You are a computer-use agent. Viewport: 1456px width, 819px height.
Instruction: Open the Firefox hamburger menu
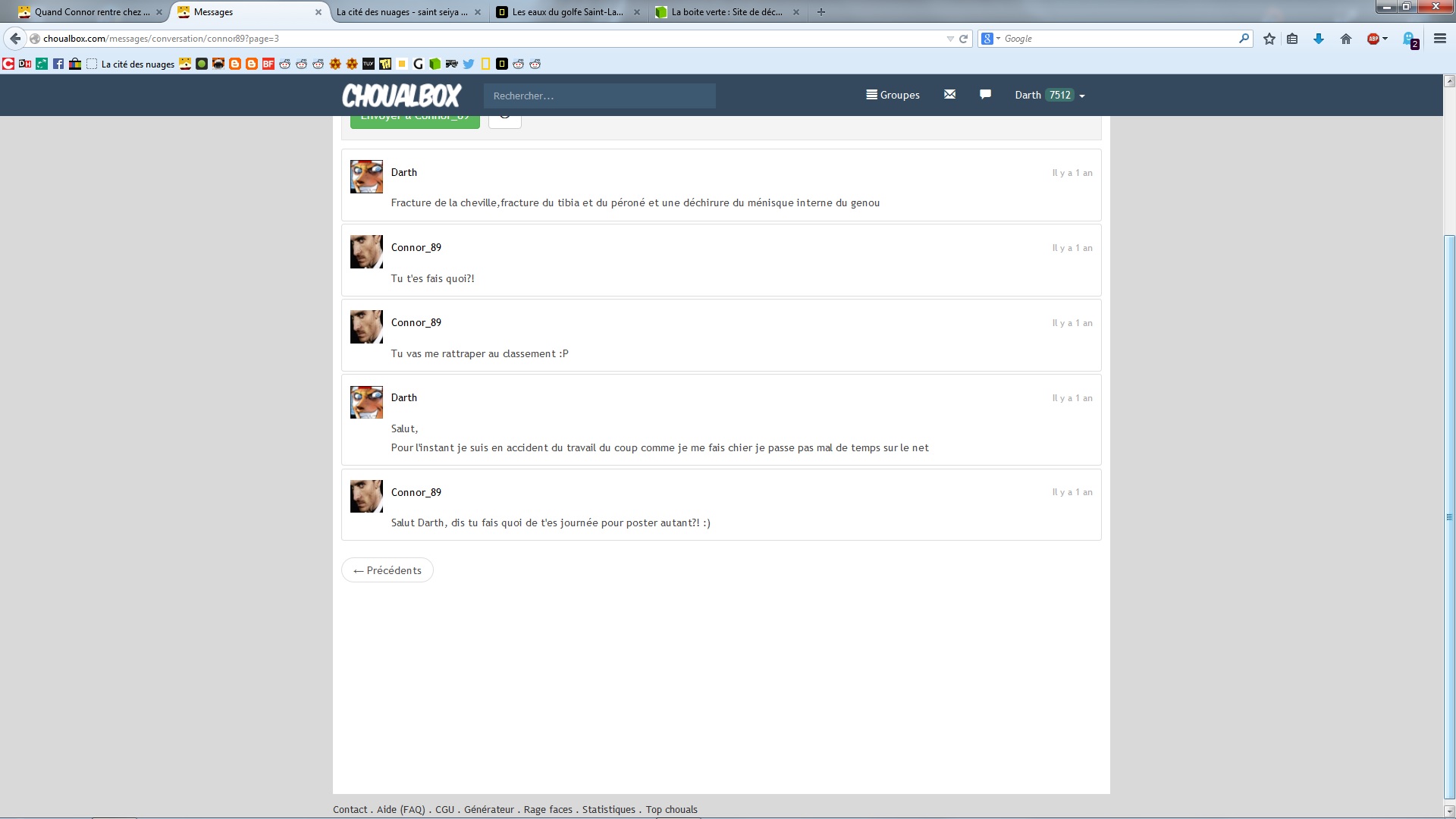click(x=1439, y=39)
